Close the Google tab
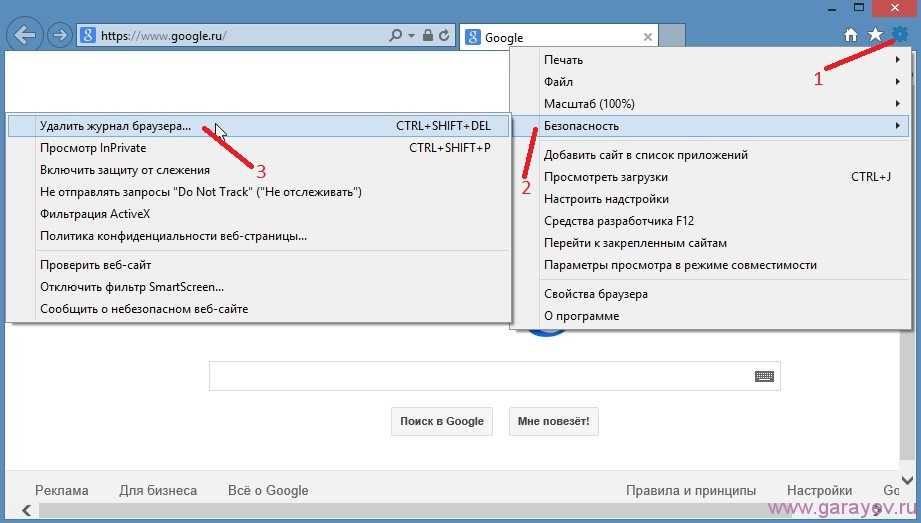The height and width of the screenshot is (523, 921). [647, 37]
